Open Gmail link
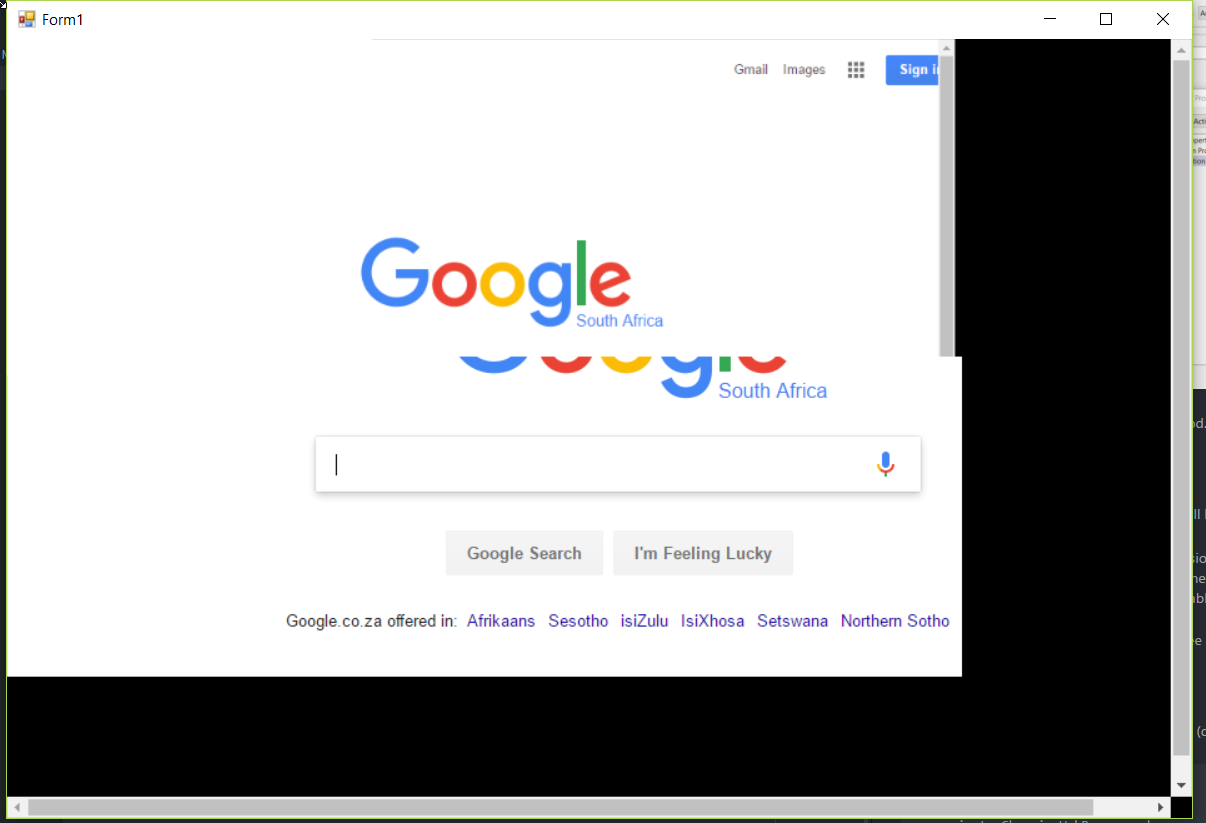 click(x=751, y=70)
